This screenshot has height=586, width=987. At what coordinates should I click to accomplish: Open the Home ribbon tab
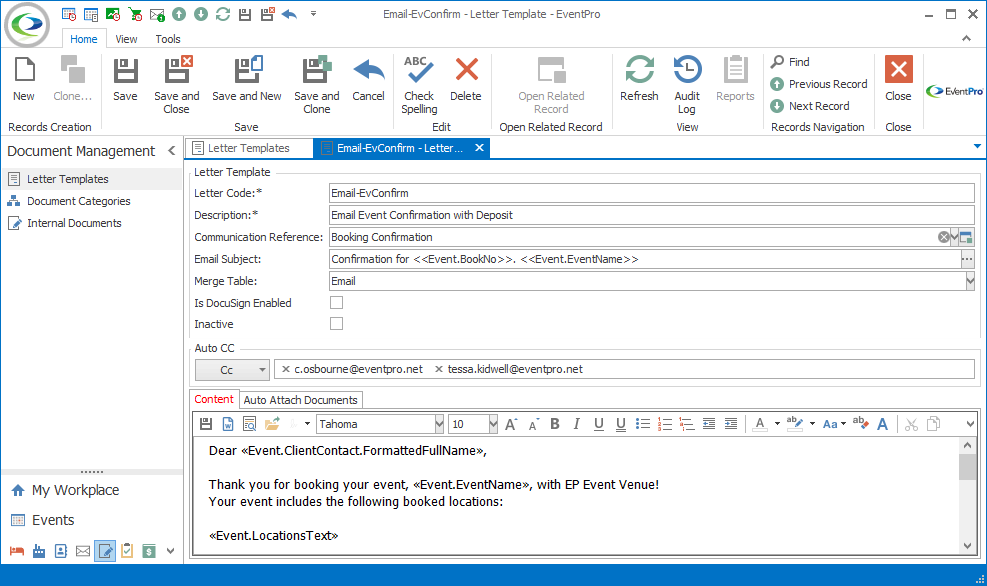[x=84, y=39]
